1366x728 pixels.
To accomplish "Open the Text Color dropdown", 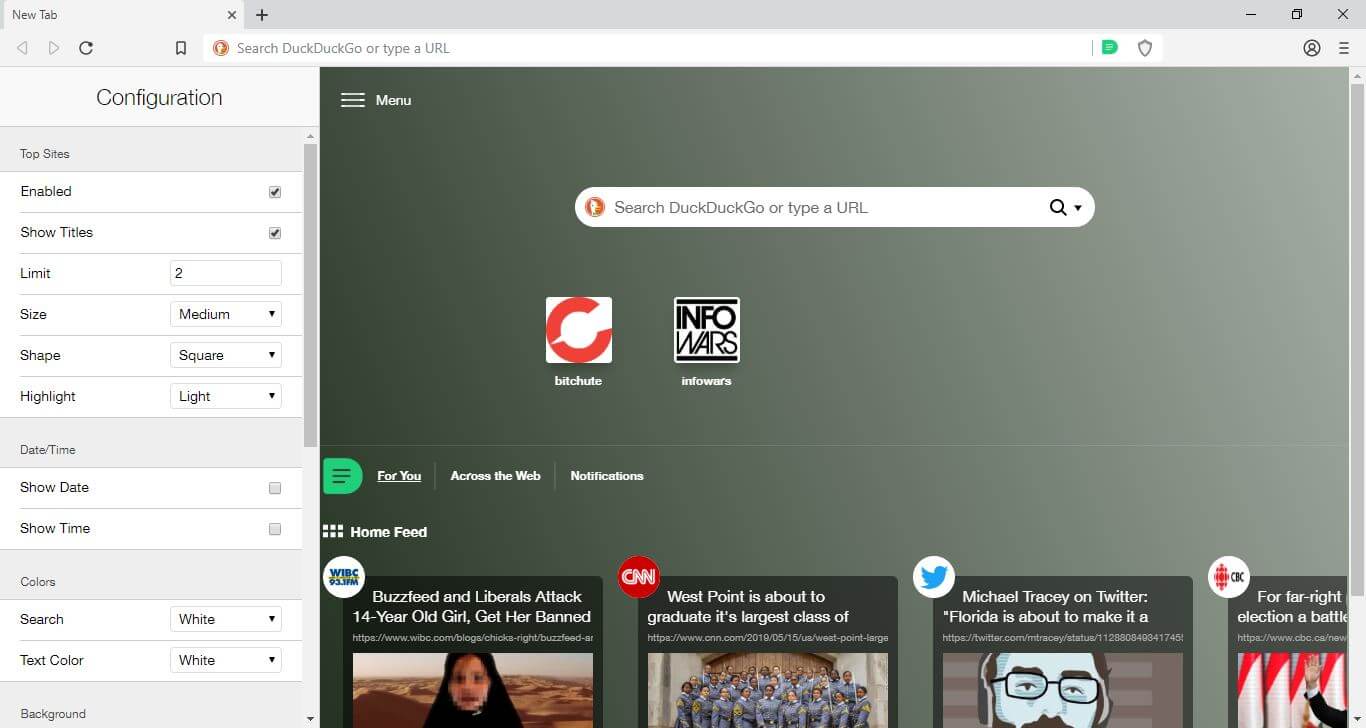I will pyautogui.click(x=226, y=660).
